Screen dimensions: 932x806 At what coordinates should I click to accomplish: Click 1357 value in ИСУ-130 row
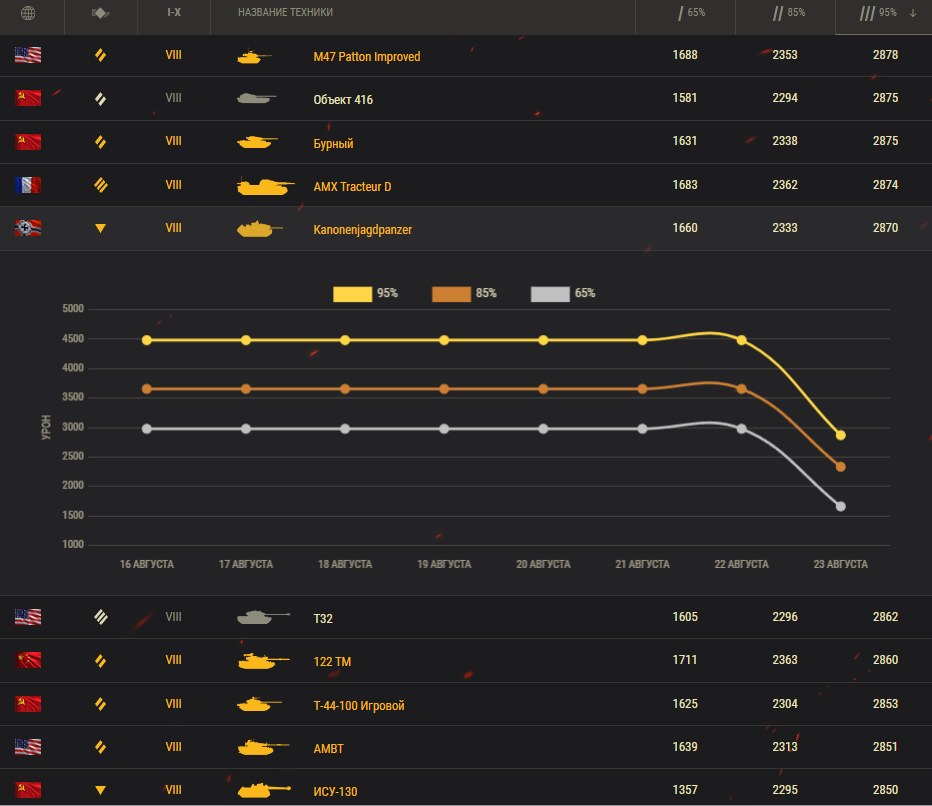685,789
